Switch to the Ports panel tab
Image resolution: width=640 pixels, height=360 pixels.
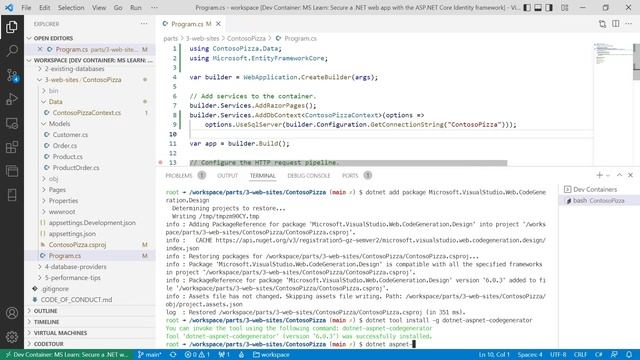350,176
